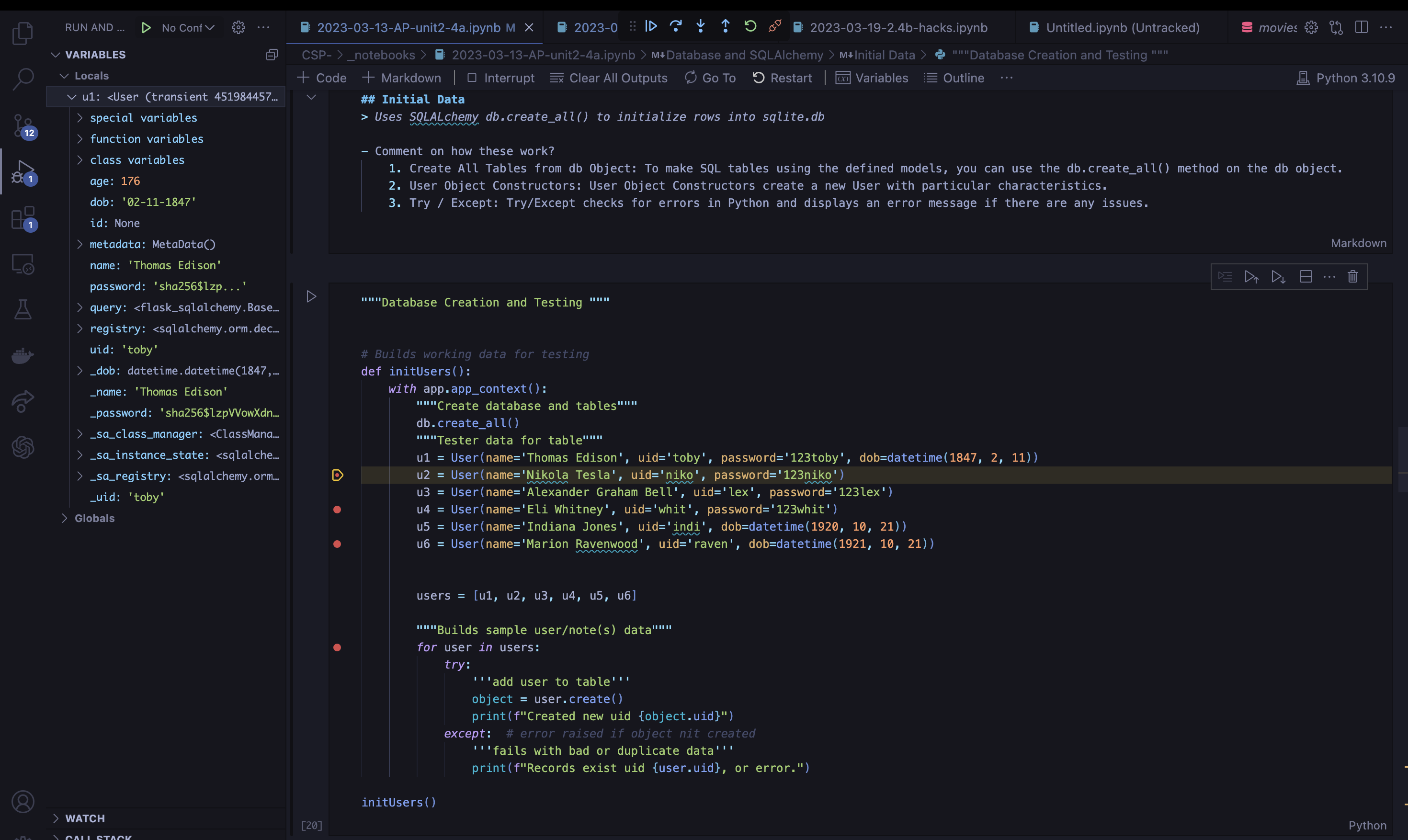Open the No Conf launch configuration dropdown

point(187,27)
